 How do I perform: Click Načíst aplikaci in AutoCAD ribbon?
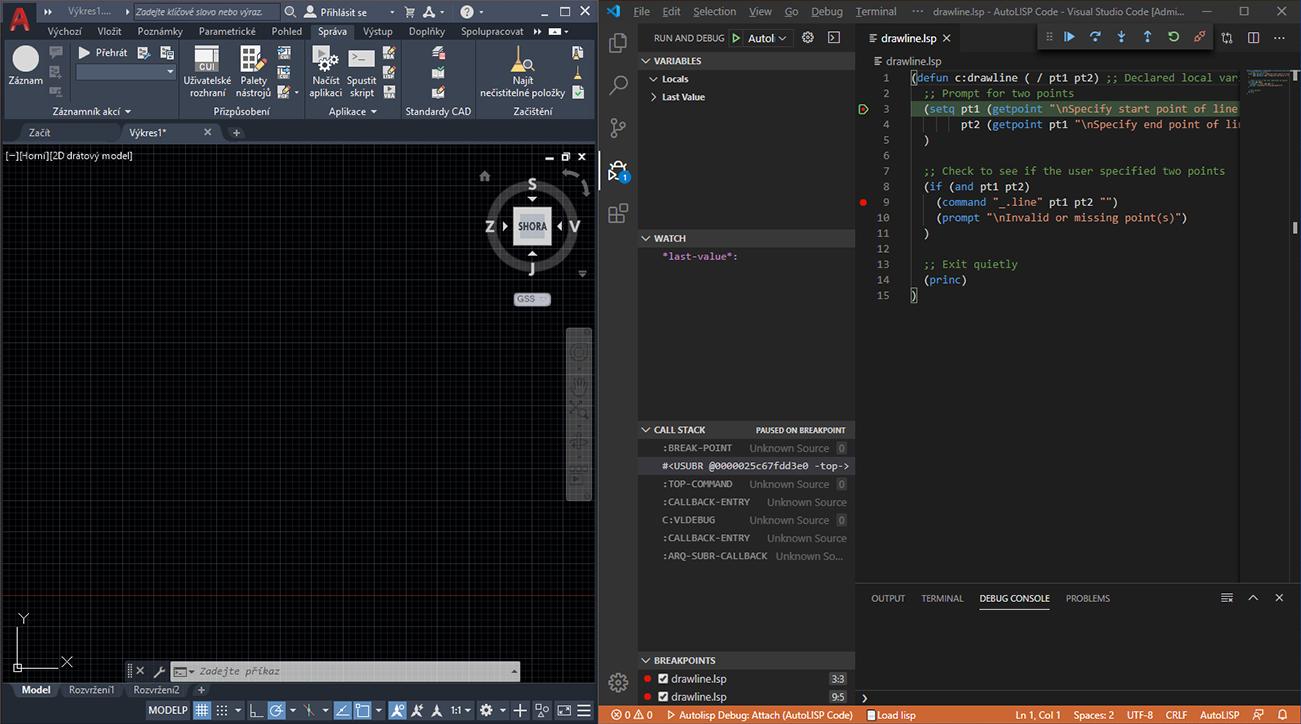click(x=326, y=71)
